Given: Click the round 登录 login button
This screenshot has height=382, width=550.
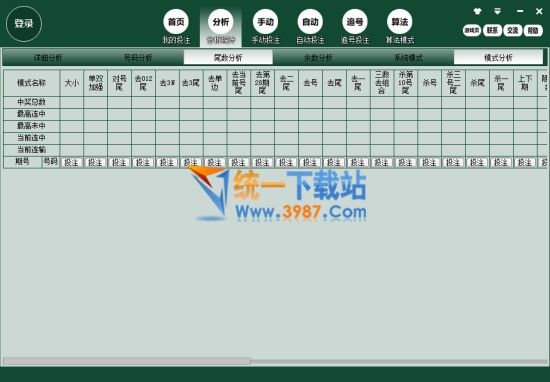Looking at the screenshot, I should [24, 24].
